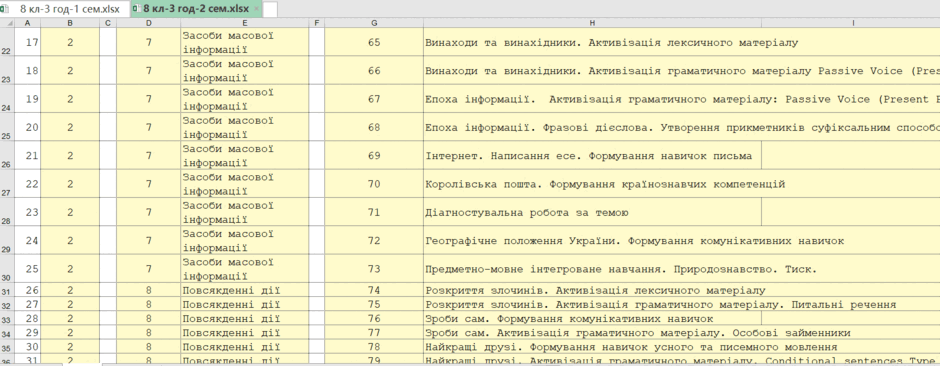Image resolution: width=940 pixels, height=366 pixels.
Task: Click cell containing number 20 in column A
Action: [x=29, y=127]
